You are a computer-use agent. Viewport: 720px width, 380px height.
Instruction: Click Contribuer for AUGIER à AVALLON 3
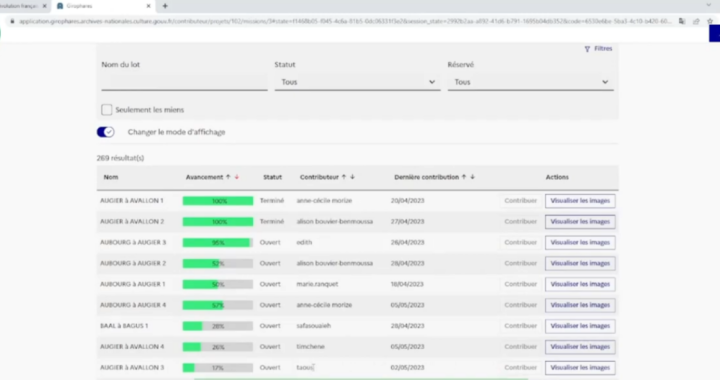click(x=520, y=368)
